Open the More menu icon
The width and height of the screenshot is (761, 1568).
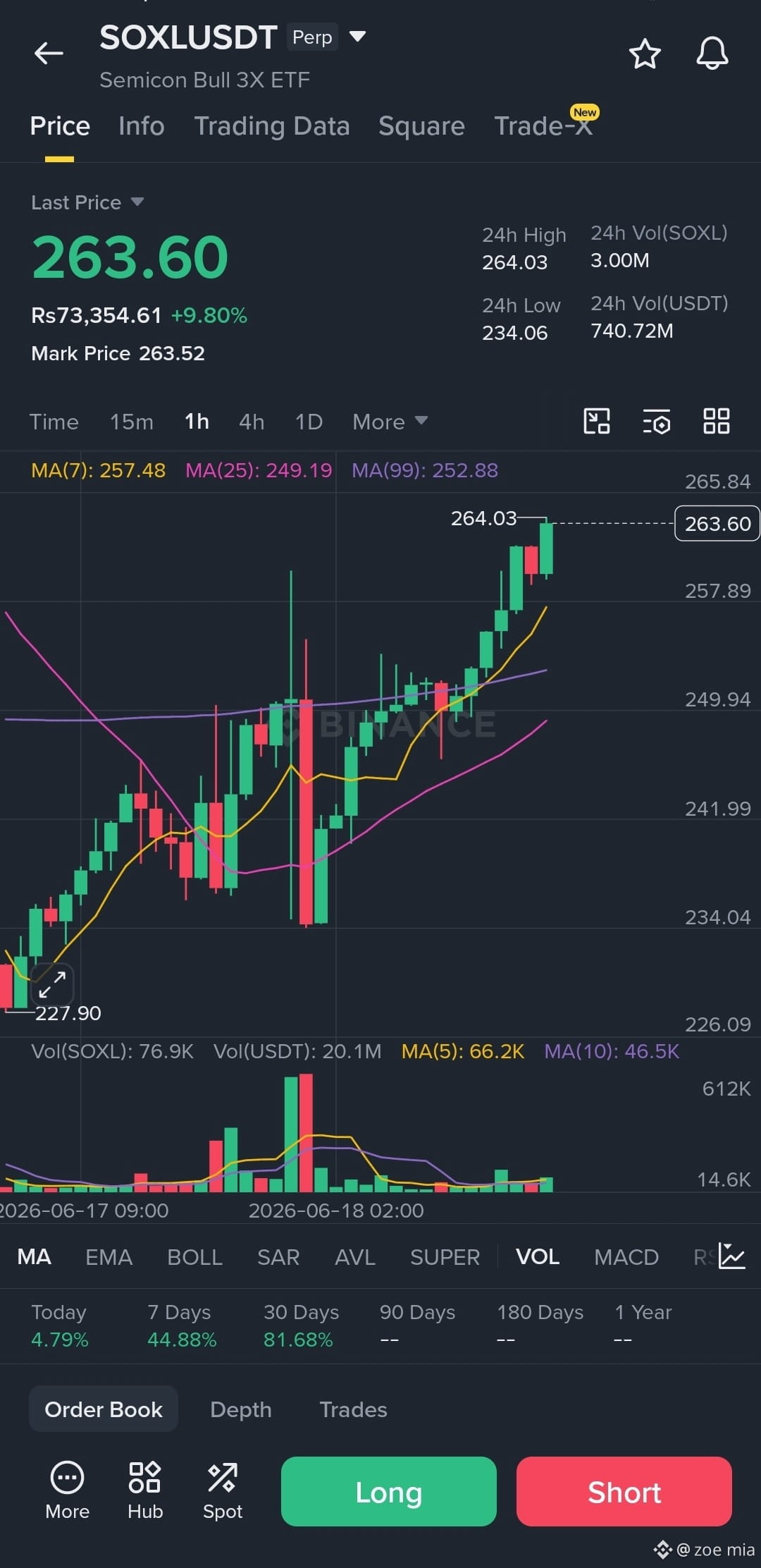68,1490
